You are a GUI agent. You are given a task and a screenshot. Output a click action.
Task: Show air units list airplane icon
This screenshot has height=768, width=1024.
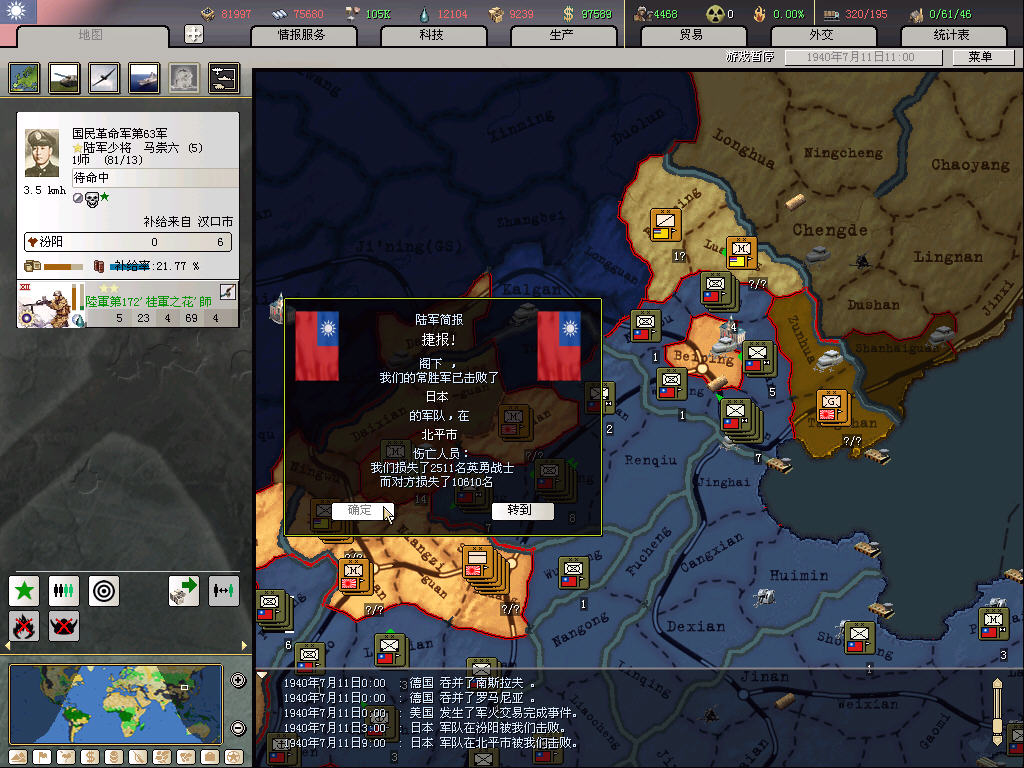(x=104, y=78)
